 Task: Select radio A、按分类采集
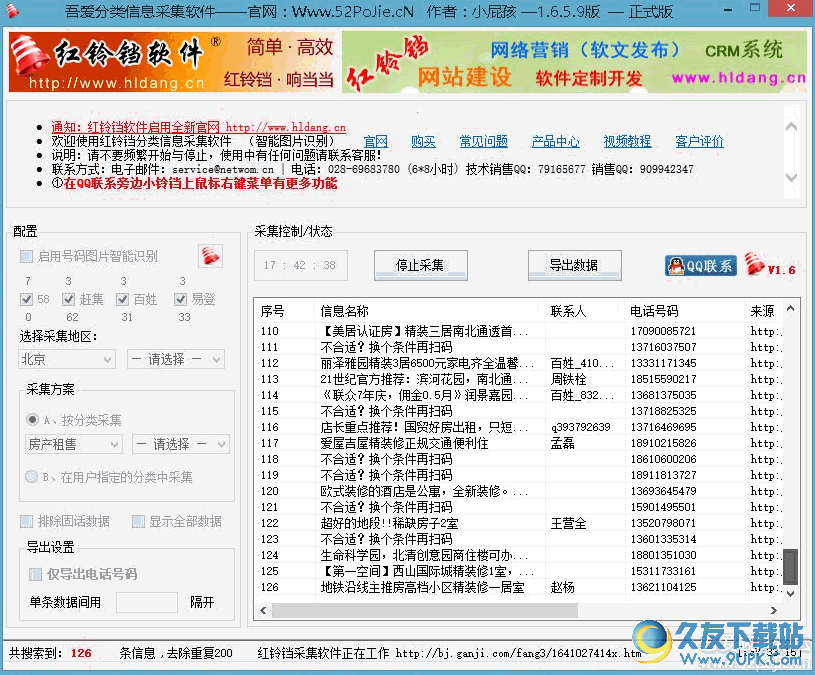[32, 419]
